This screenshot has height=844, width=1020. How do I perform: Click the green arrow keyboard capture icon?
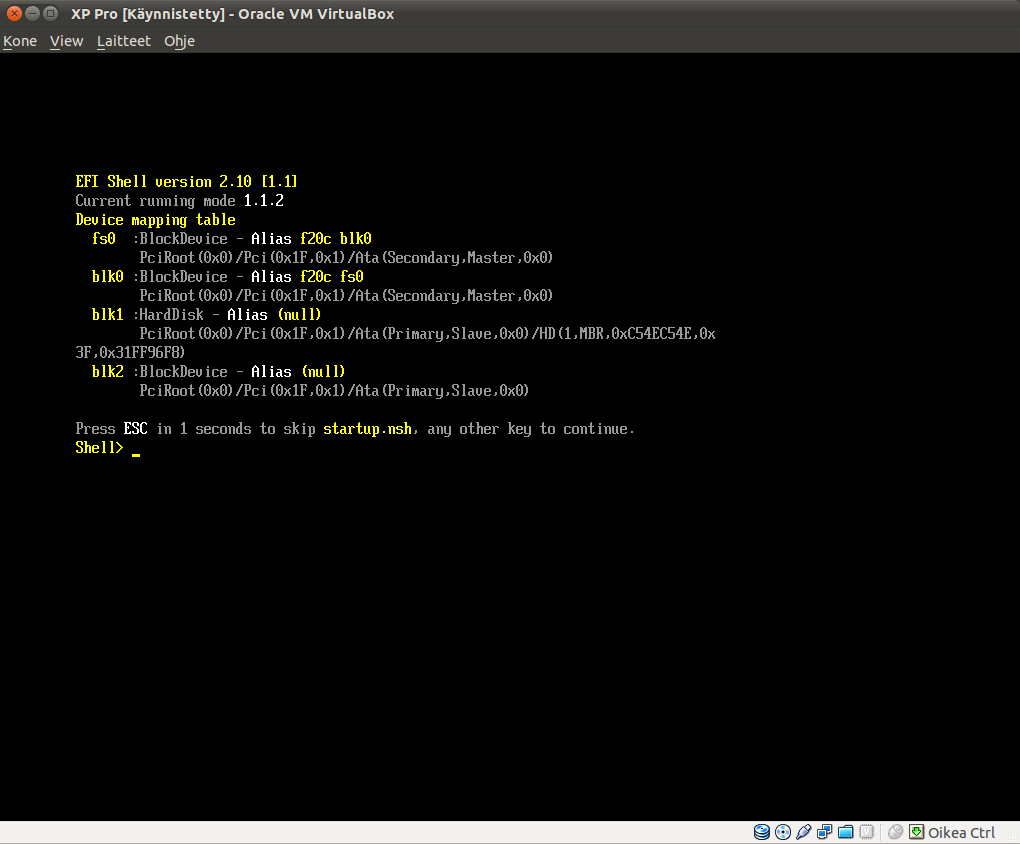[x=916, y=832]
